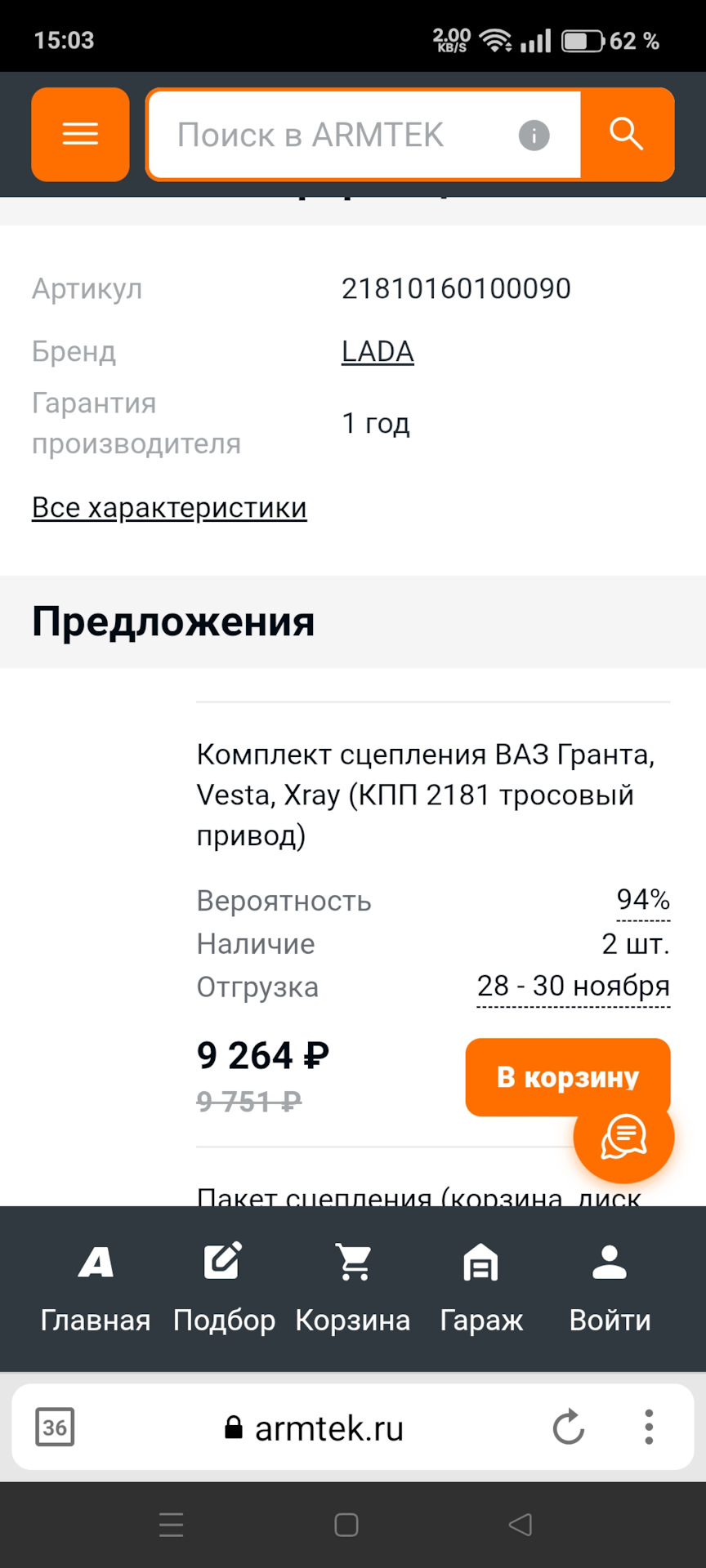The height and width of the screenshot is (1568, 706).
Task: Tap the 94% probability value
Action: tap(643, 899)
